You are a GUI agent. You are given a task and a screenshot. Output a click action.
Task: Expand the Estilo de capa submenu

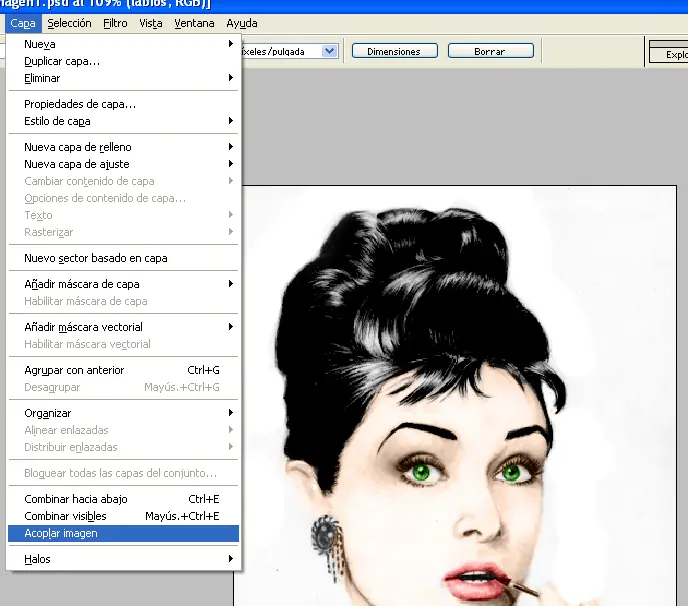[x=57, y=121]
